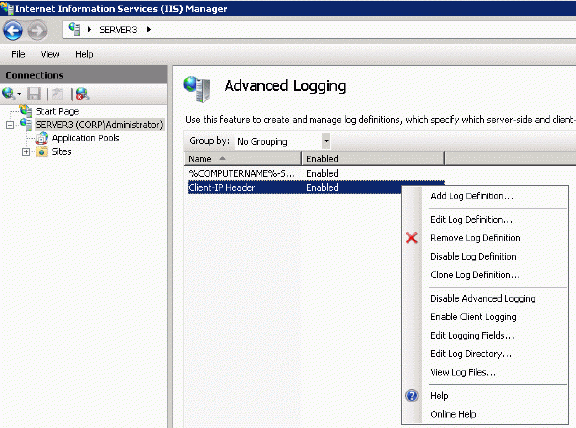Choose Edit Log Directory...
This screenshot has height=428, width=576.
[471, 354]
